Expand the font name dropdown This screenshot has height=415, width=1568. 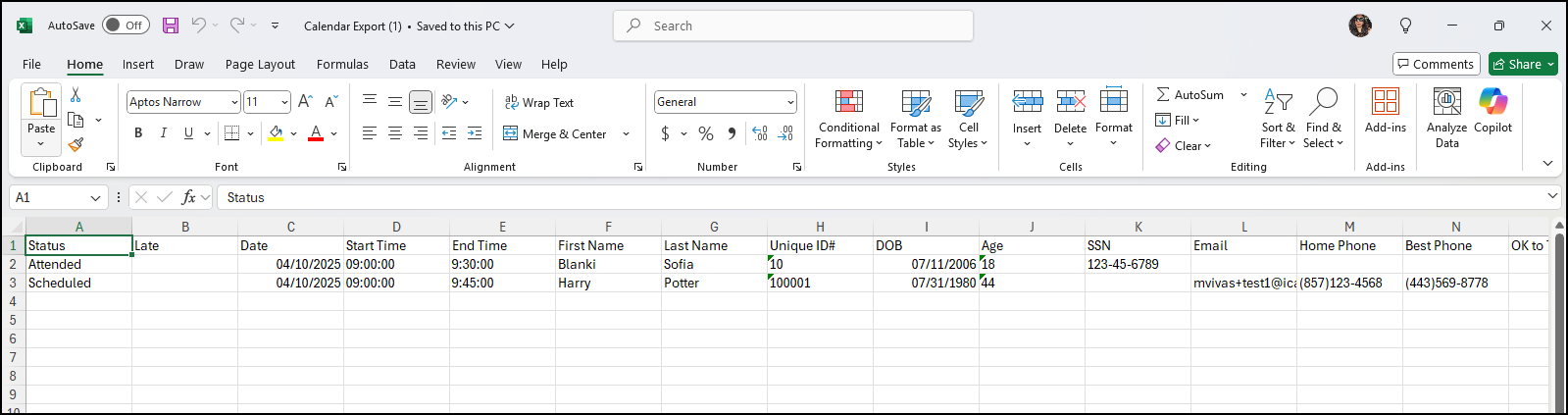click(234, 102)
